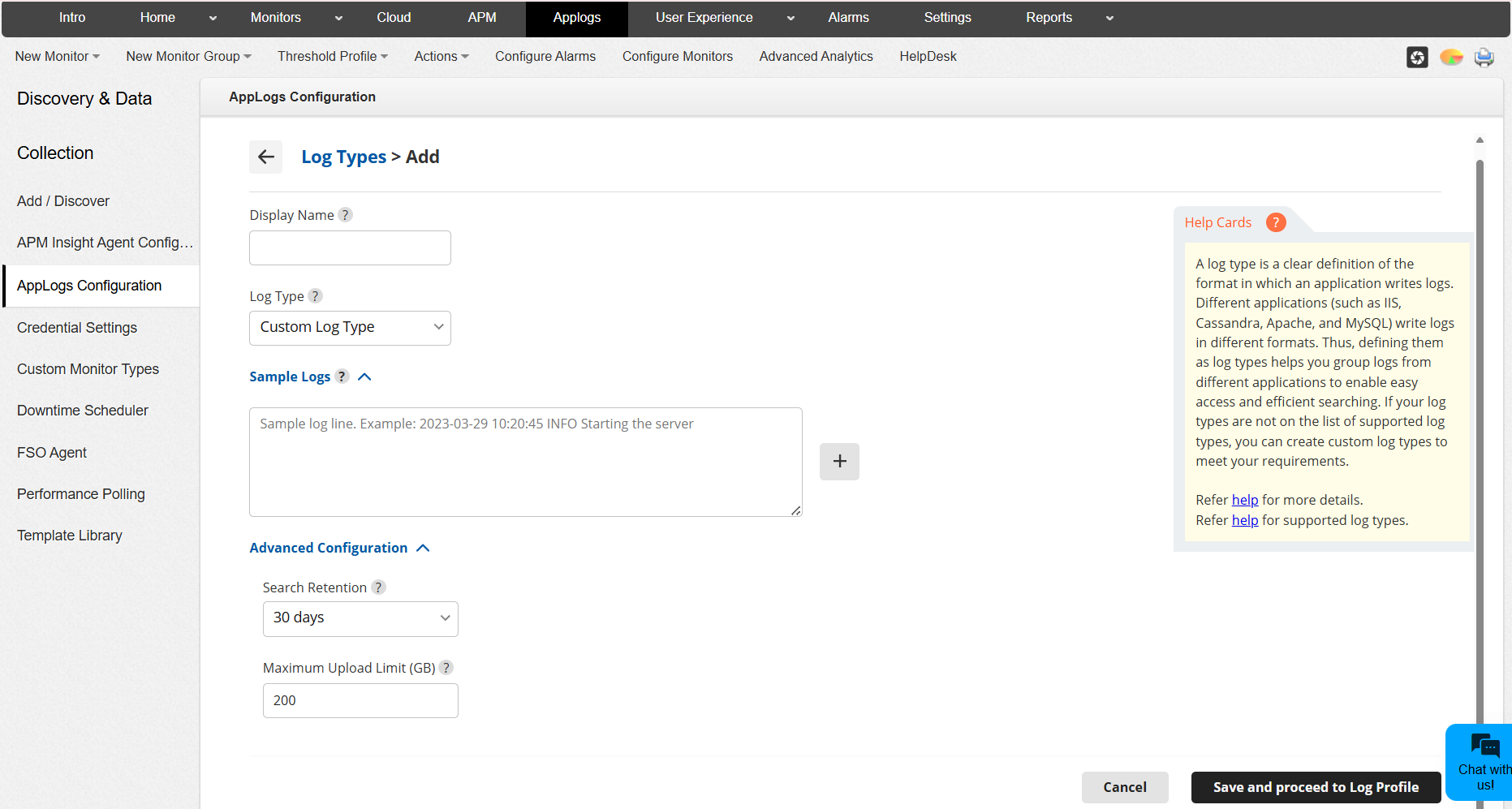Open the help link for supported log types
1512x809 pixels.
click(1245, 519)
